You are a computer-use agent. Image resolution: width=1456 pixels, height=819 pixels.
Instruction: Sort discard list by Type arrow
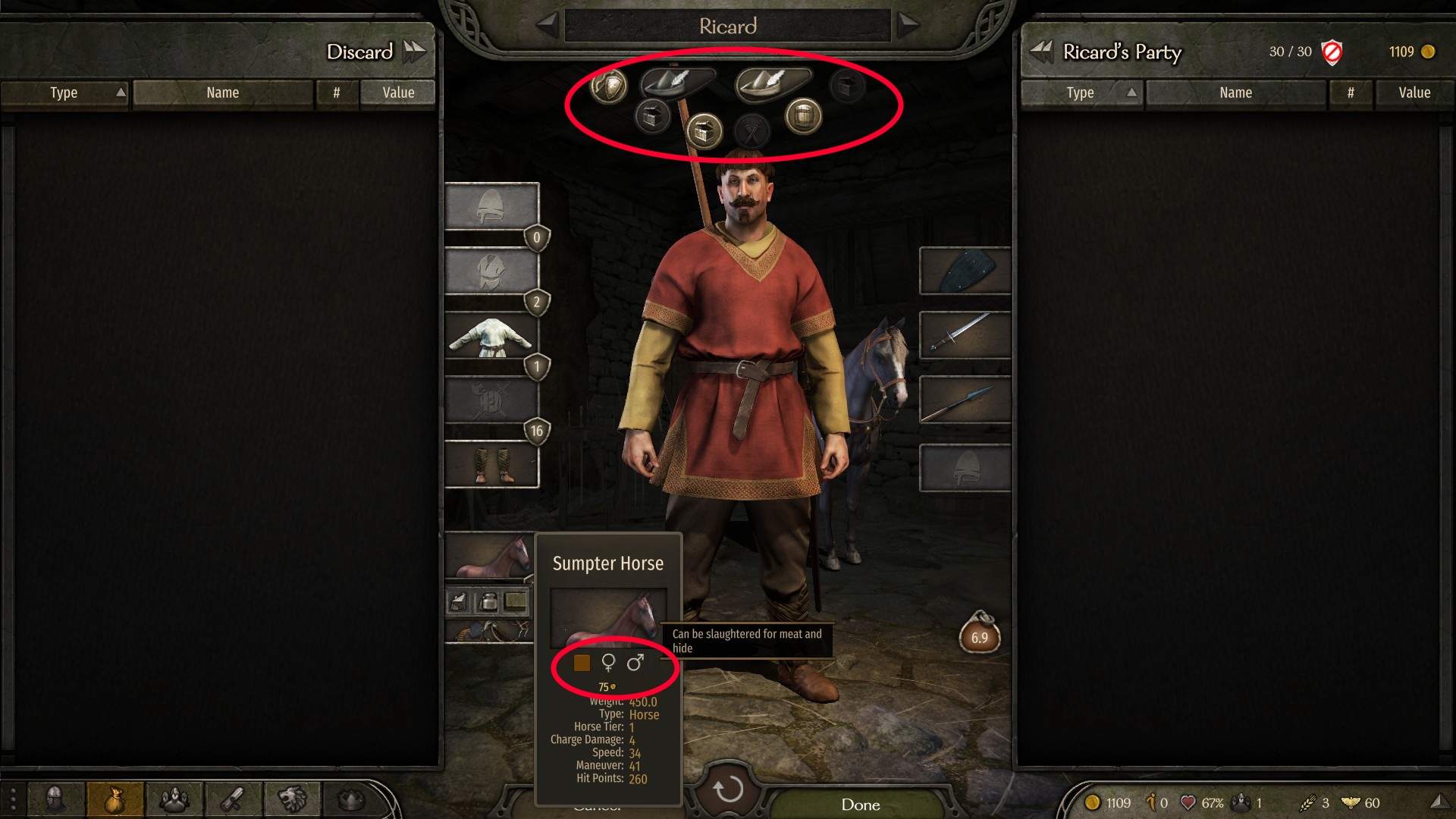(x=121, y=93)
